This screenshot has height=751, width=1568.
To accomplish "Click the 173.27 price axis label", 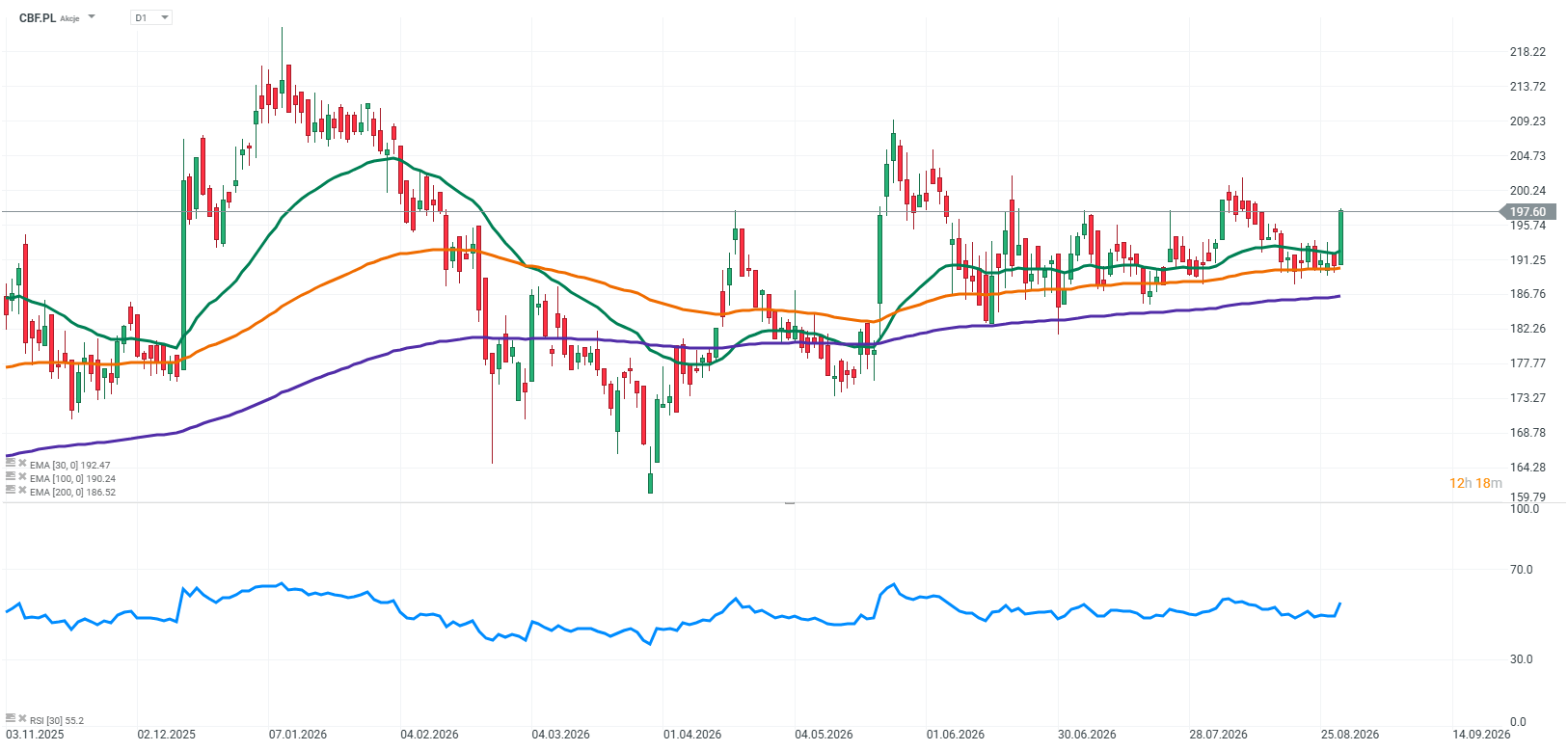I will 1527,398.
